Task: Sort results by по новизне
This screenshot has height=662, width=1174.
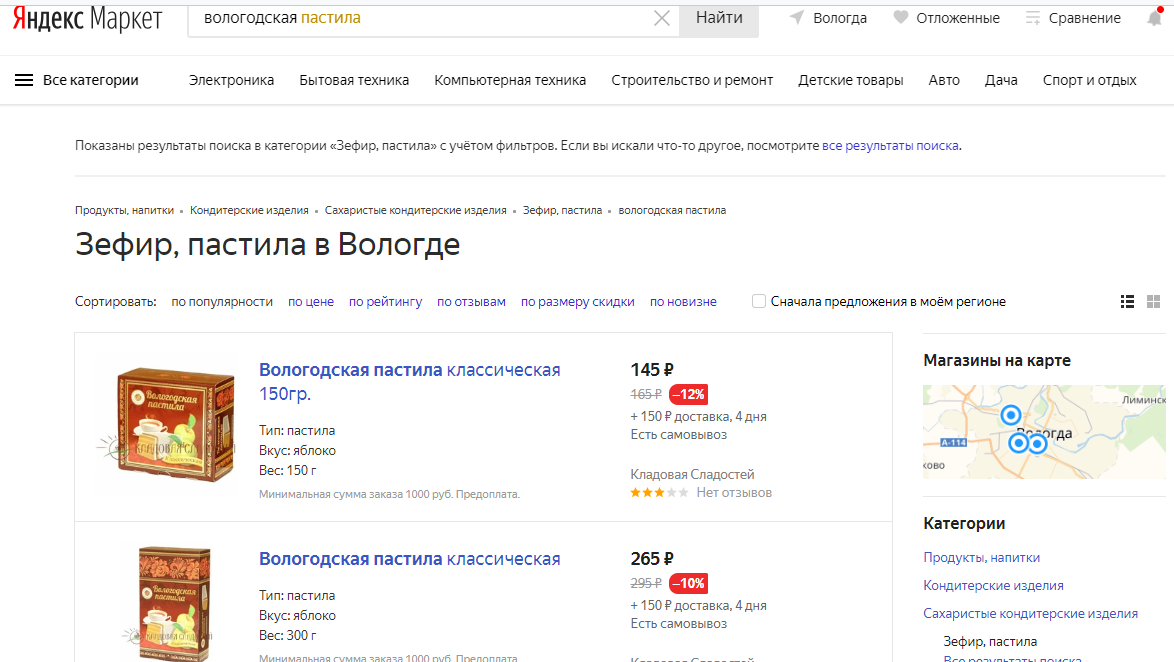Action: tap(683, 302)
